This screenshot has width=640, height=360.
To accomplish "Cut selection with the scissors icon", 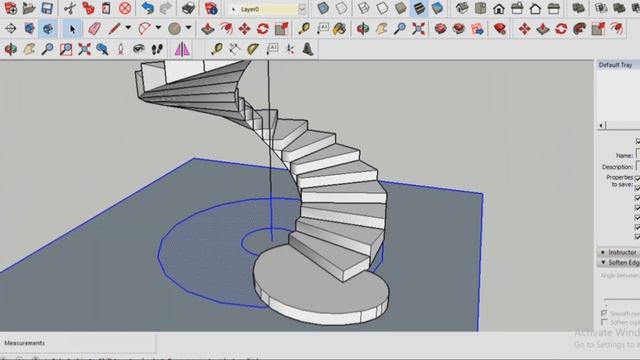I will 70,8.
